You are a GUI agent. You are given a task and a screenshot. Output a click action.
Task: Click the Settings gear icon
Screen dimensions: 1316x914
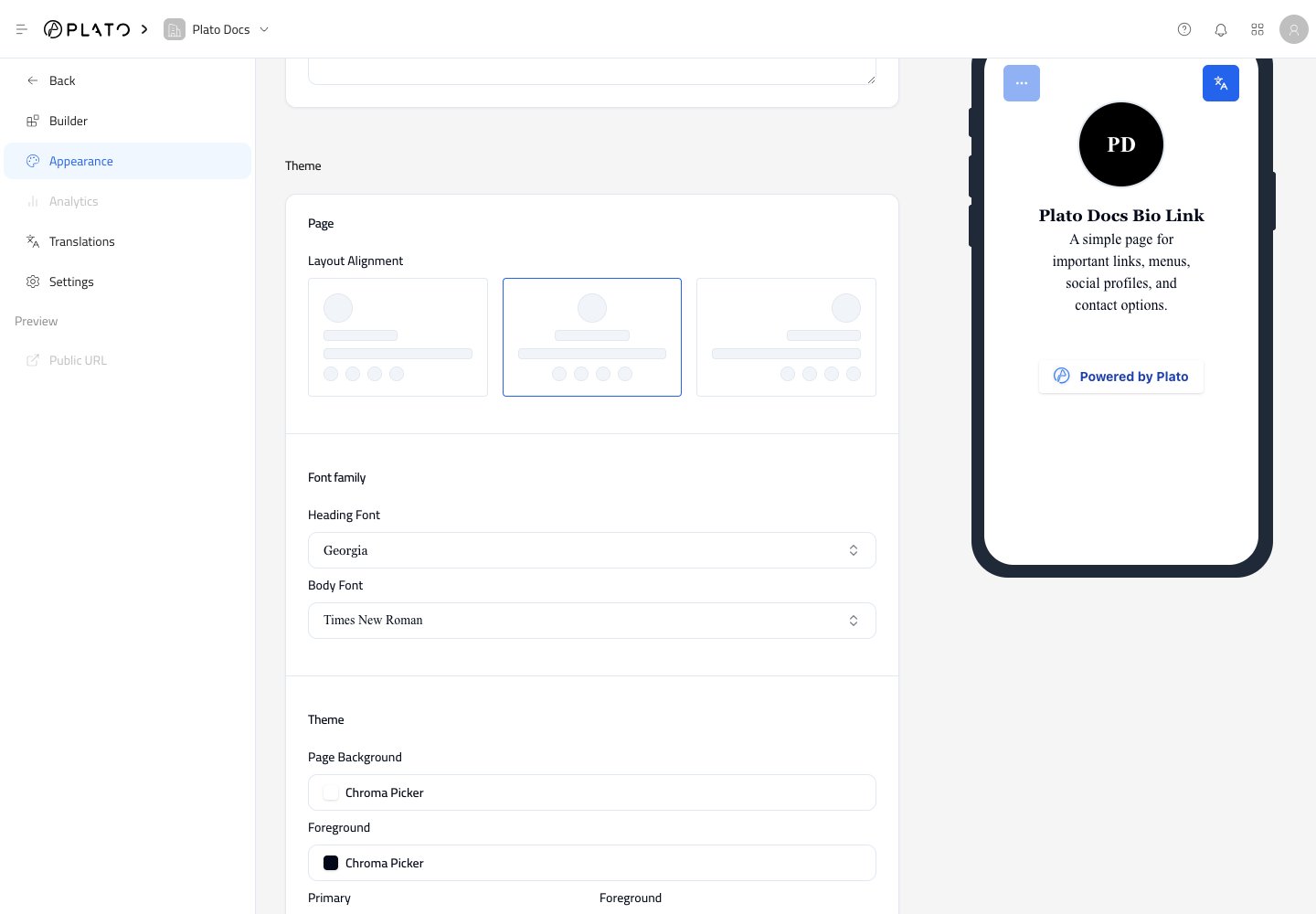tap(33, 282)
